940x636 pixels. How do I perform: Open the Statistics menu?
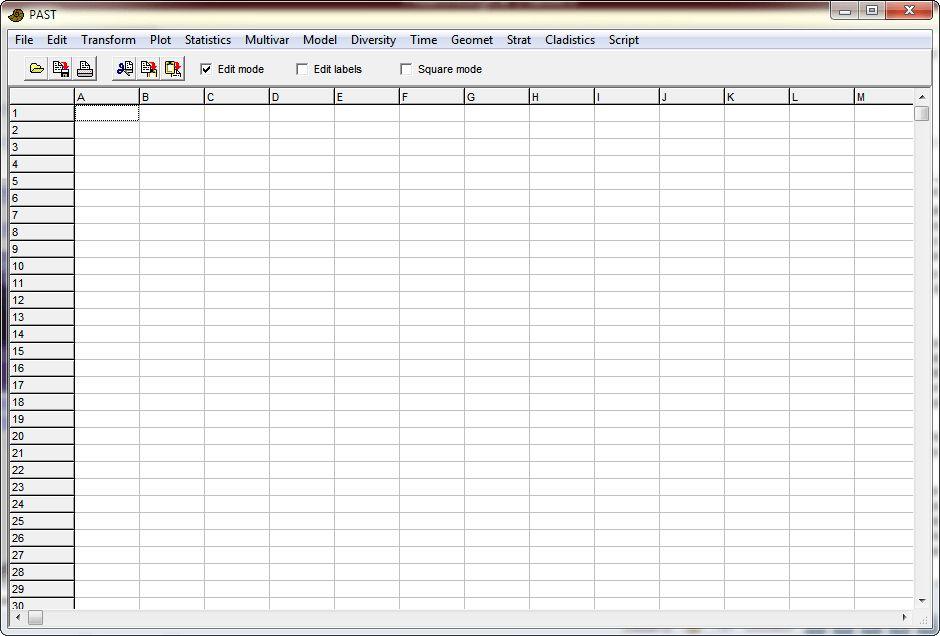[208, 40]
